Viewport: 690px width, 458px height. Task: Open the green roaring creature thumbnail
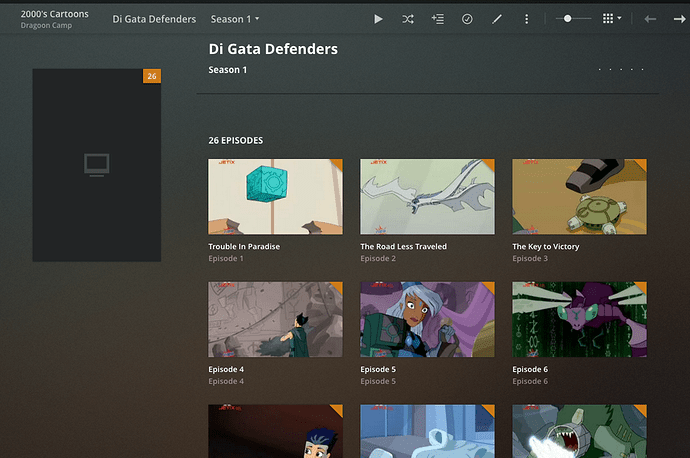point(580,431)
